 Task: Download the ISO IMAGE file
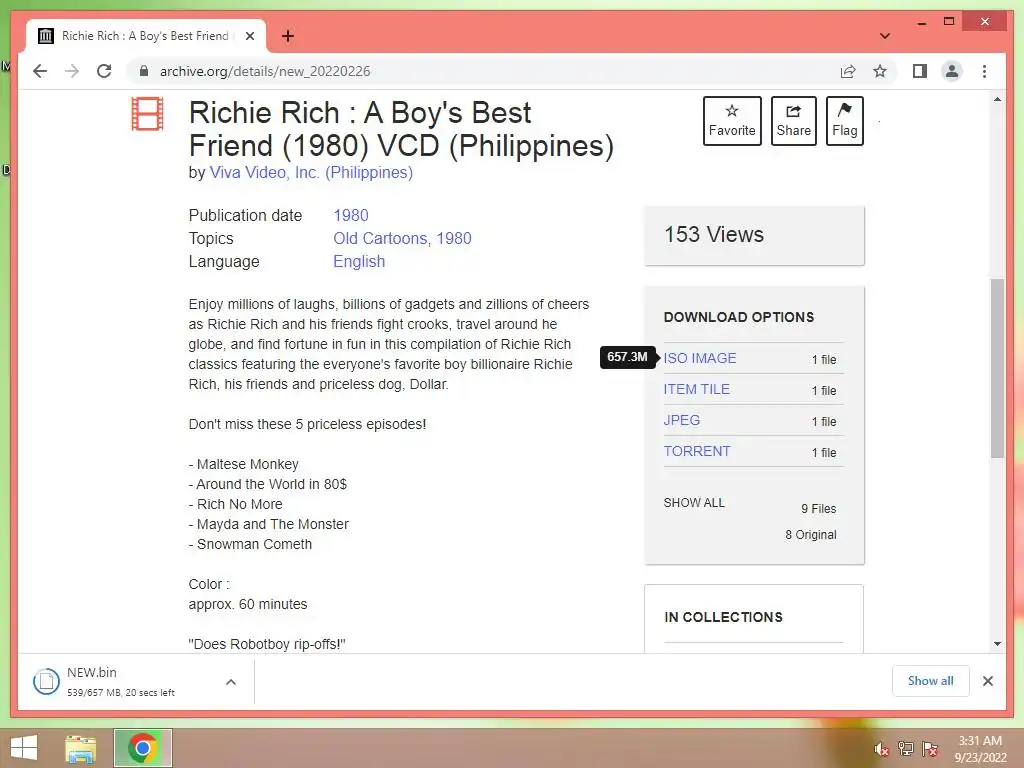pyautogui.click(x=699, y=359)
